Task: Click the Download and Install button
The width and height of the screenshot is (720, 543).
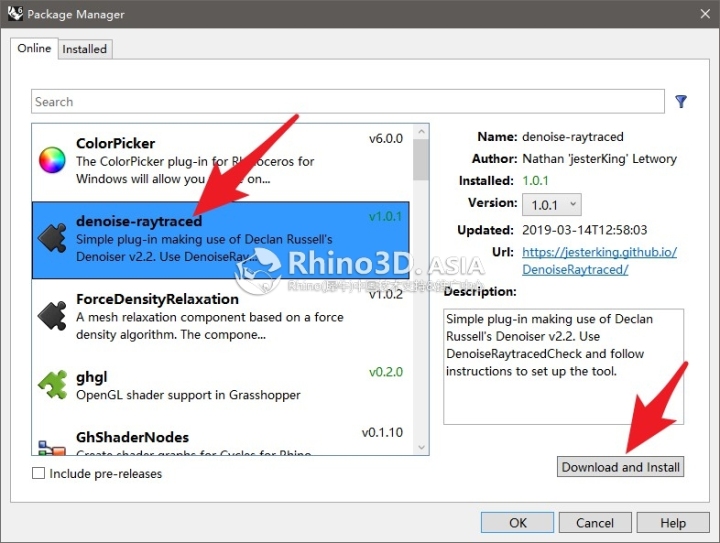Action: click(620, 467)
